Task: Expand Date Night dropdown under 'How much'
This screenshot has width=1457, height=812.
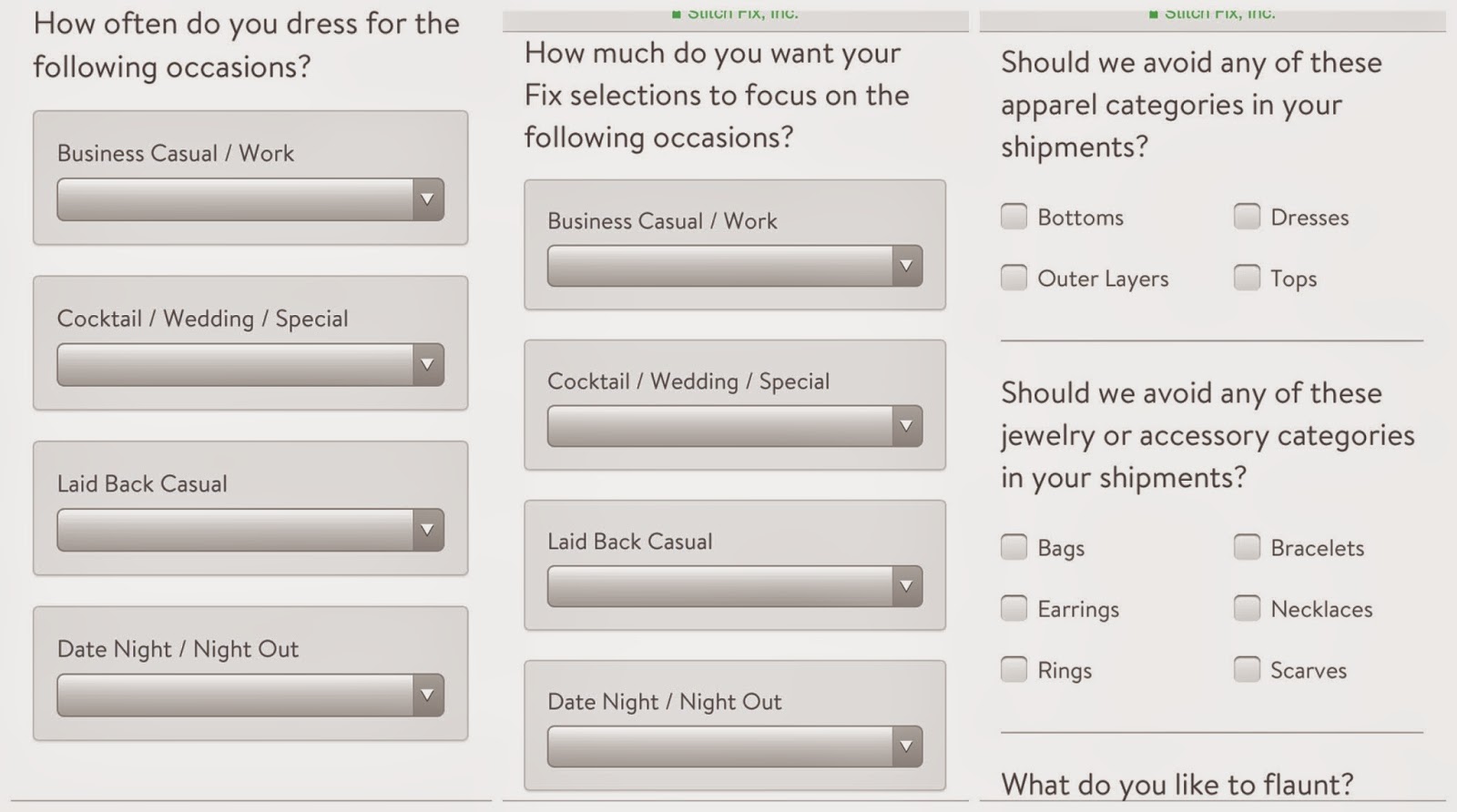Action: (x=734, y=746)
